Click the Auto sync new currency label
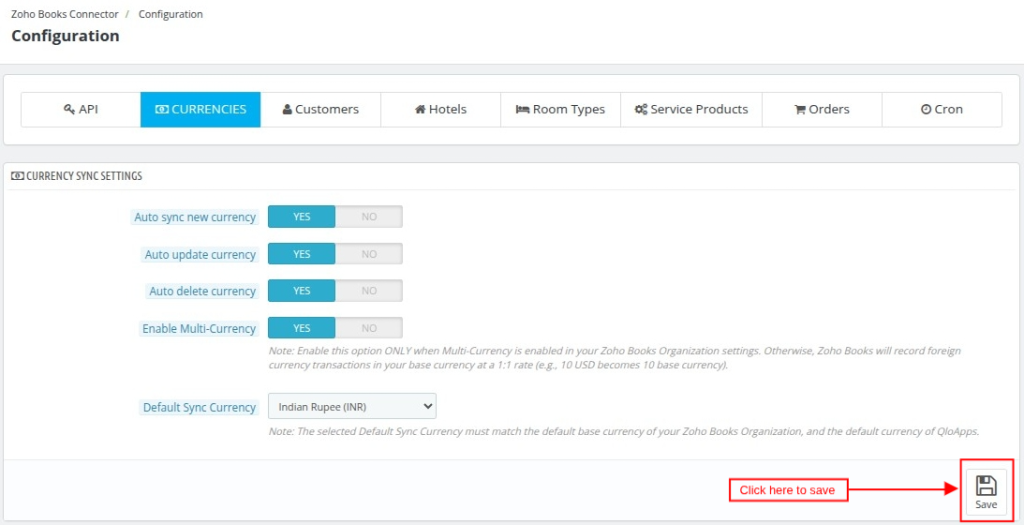Screen dimensions: 1024x525 coord(195,217)
